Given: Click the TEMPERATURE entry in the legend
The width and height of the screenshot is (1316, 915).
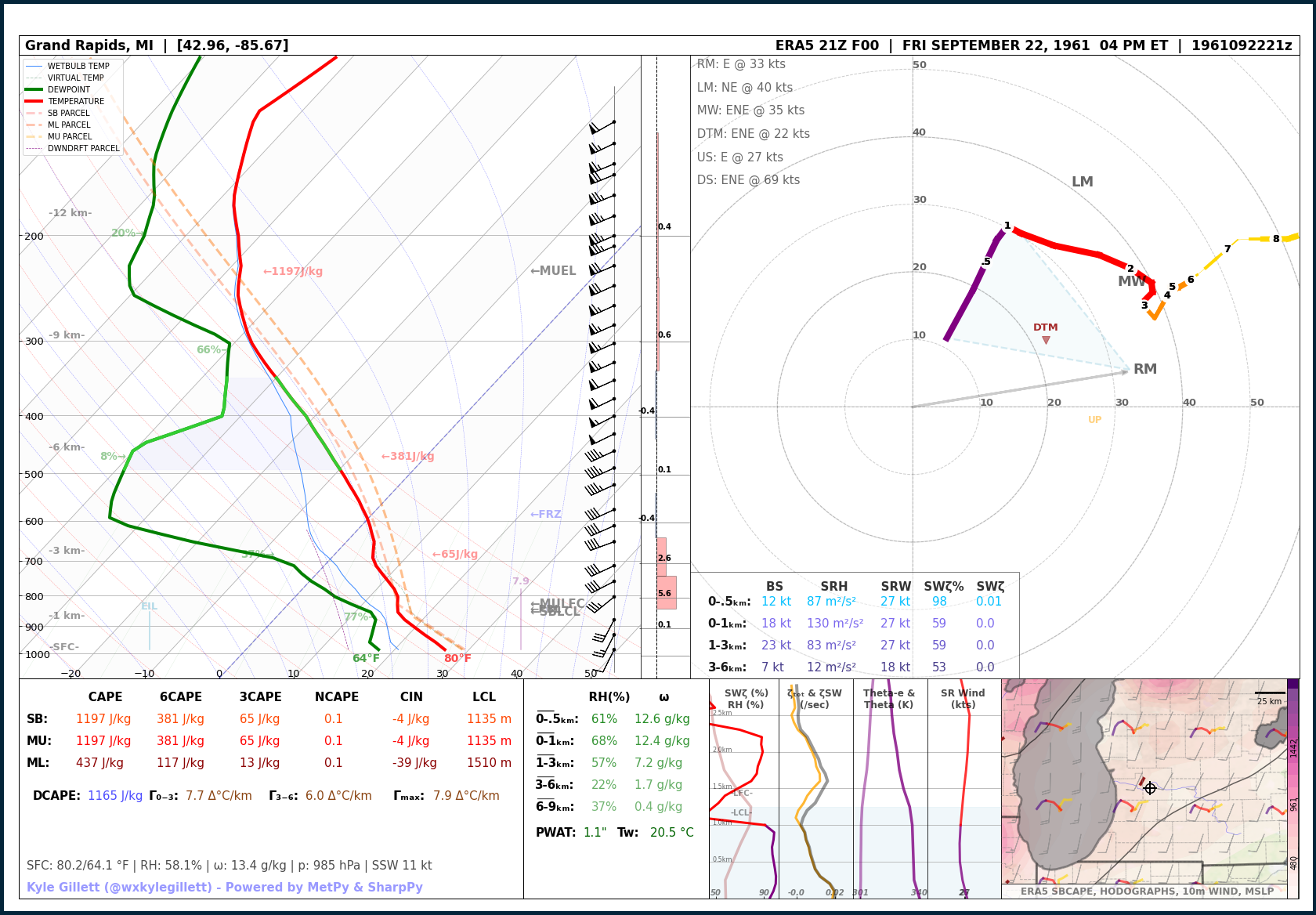Looking at the screenshot, I should [x=75, y=101].
